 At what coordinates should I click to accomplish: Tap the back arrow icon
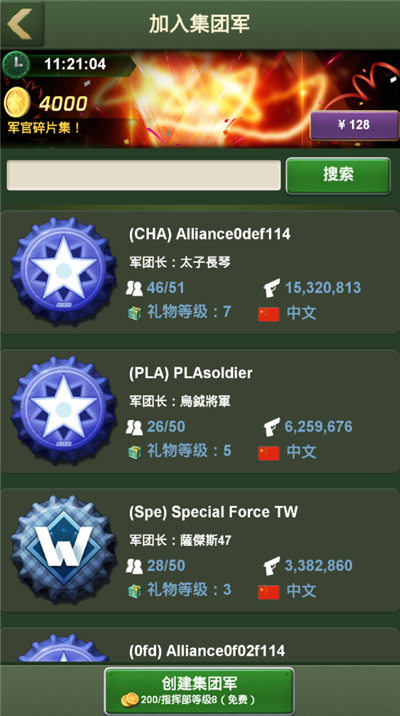point(20,23)
